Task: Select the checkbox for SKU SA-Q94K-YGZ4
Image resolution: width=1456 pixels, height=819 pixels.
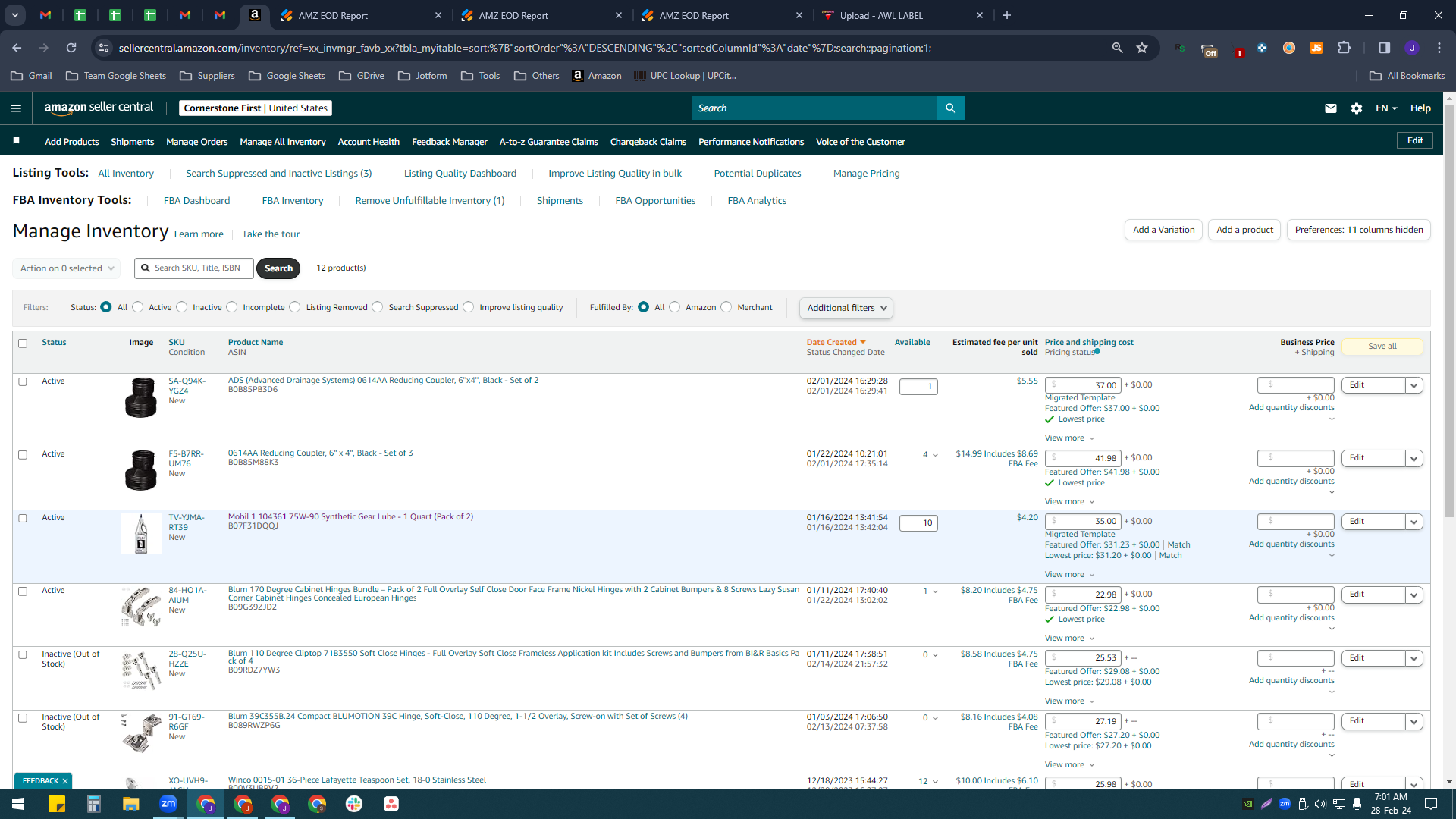Action: 23,382
